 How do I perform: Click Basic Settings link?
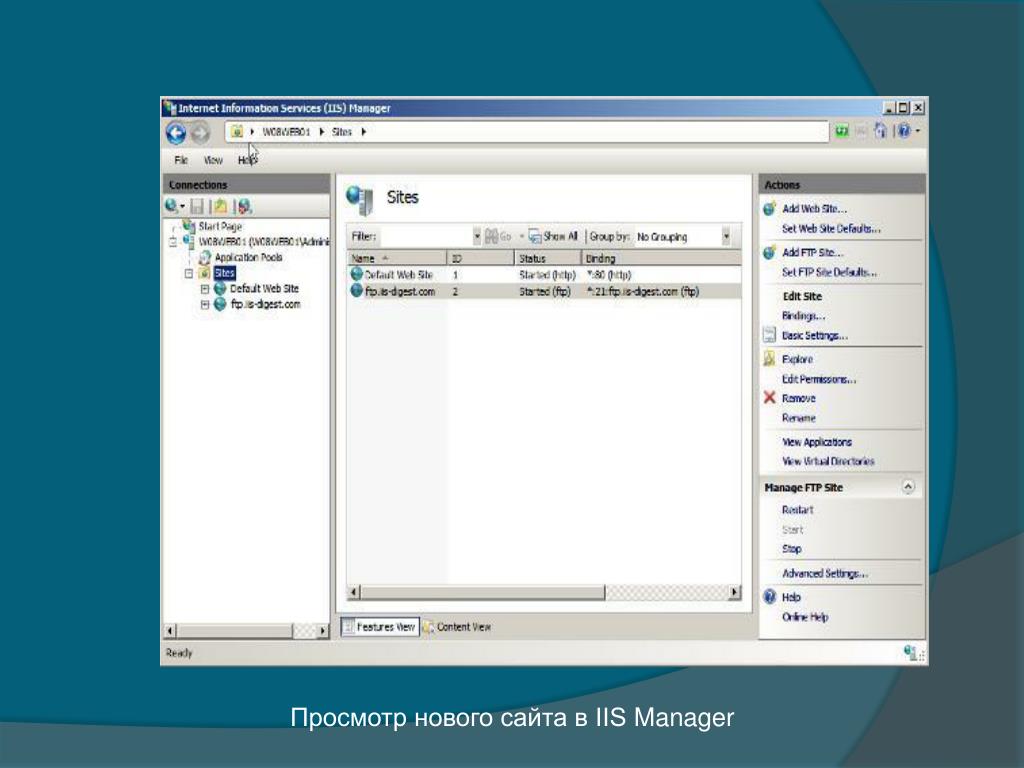pyautogui.click(x=814, y=336)
